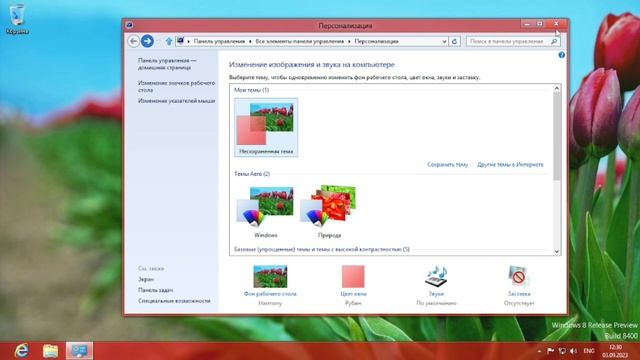Click the theme list scrollbar thumb
The image size is (640, 360).
tap(557, 136)
